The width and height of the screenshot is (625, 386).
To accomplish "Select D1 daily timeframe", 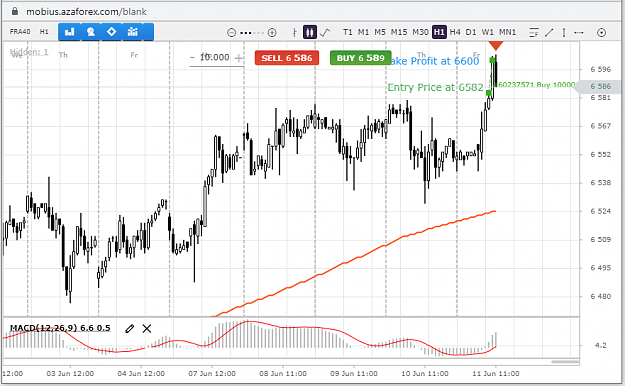I will pyautogui.click(x=471, y=32).
